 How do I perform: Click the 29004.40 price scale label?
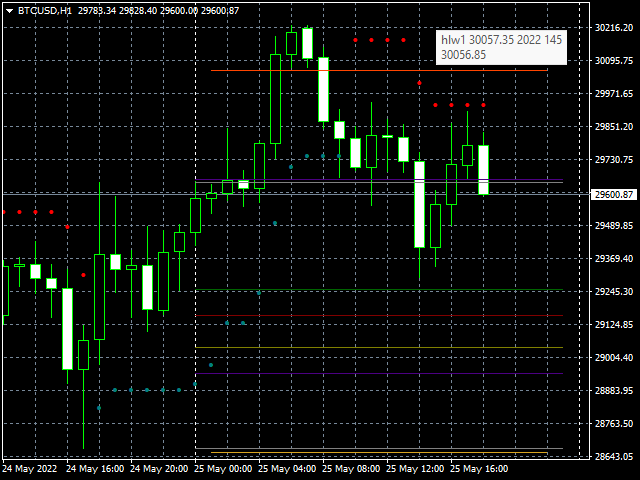point(614,358)
